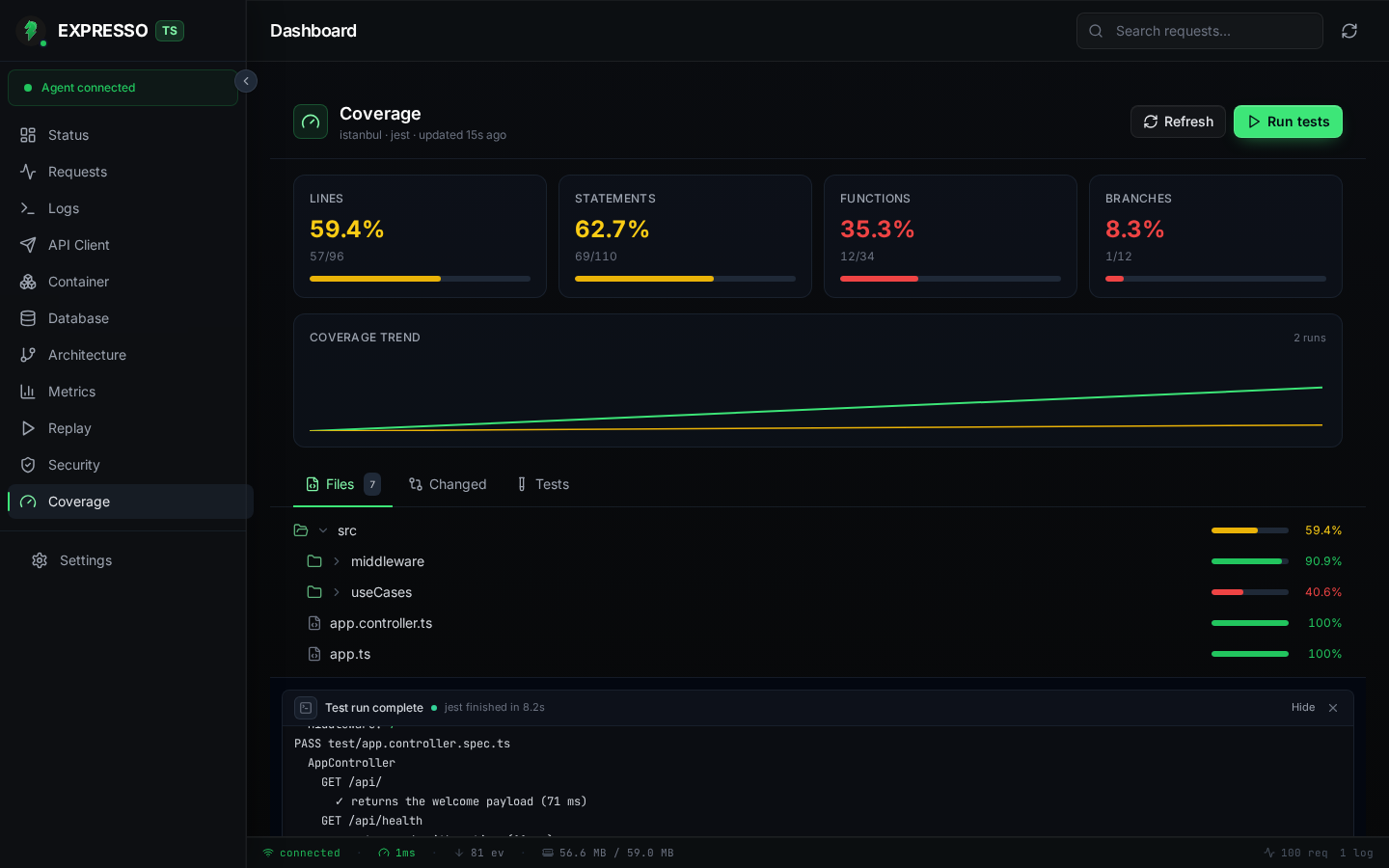Switch to the Tests tab
Viewport: 1389px width, 868px height.
click(543, 484)
